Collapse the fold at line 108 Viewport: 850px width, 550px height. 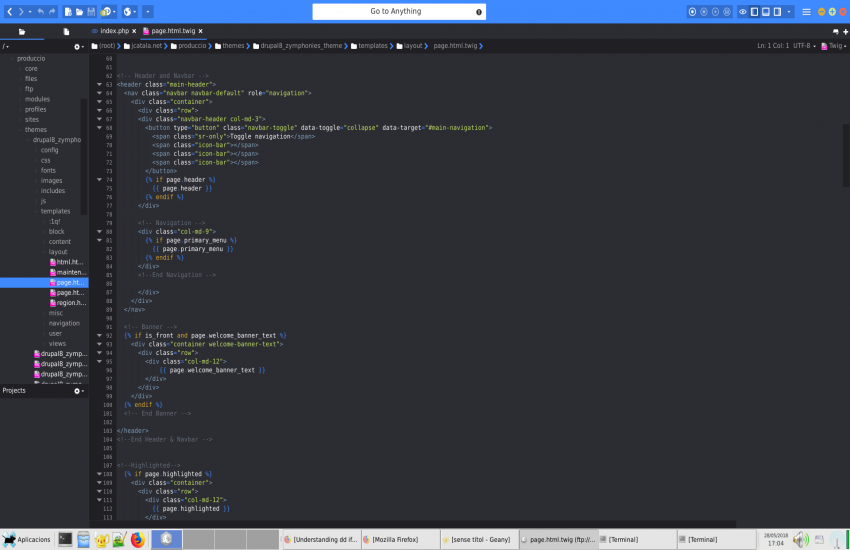pyautogui.click(x=99, y=474)
